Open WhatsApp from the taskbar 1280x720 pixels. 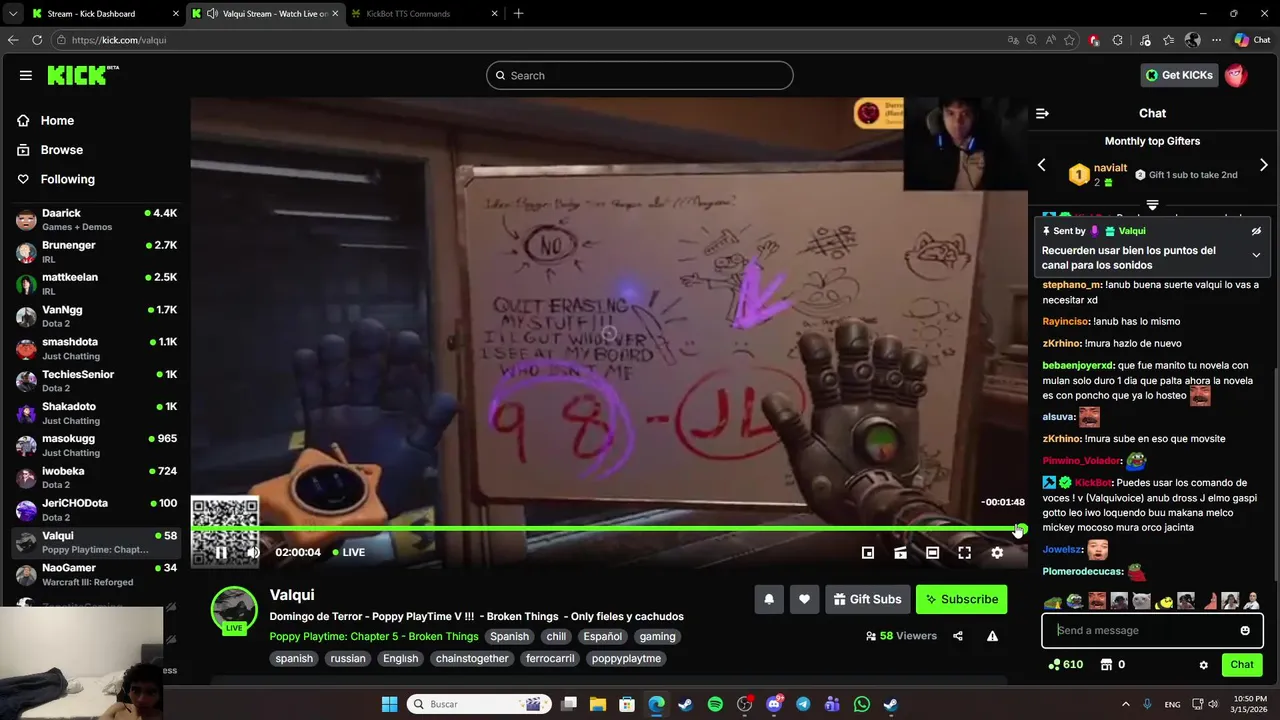tap(862, 704)
